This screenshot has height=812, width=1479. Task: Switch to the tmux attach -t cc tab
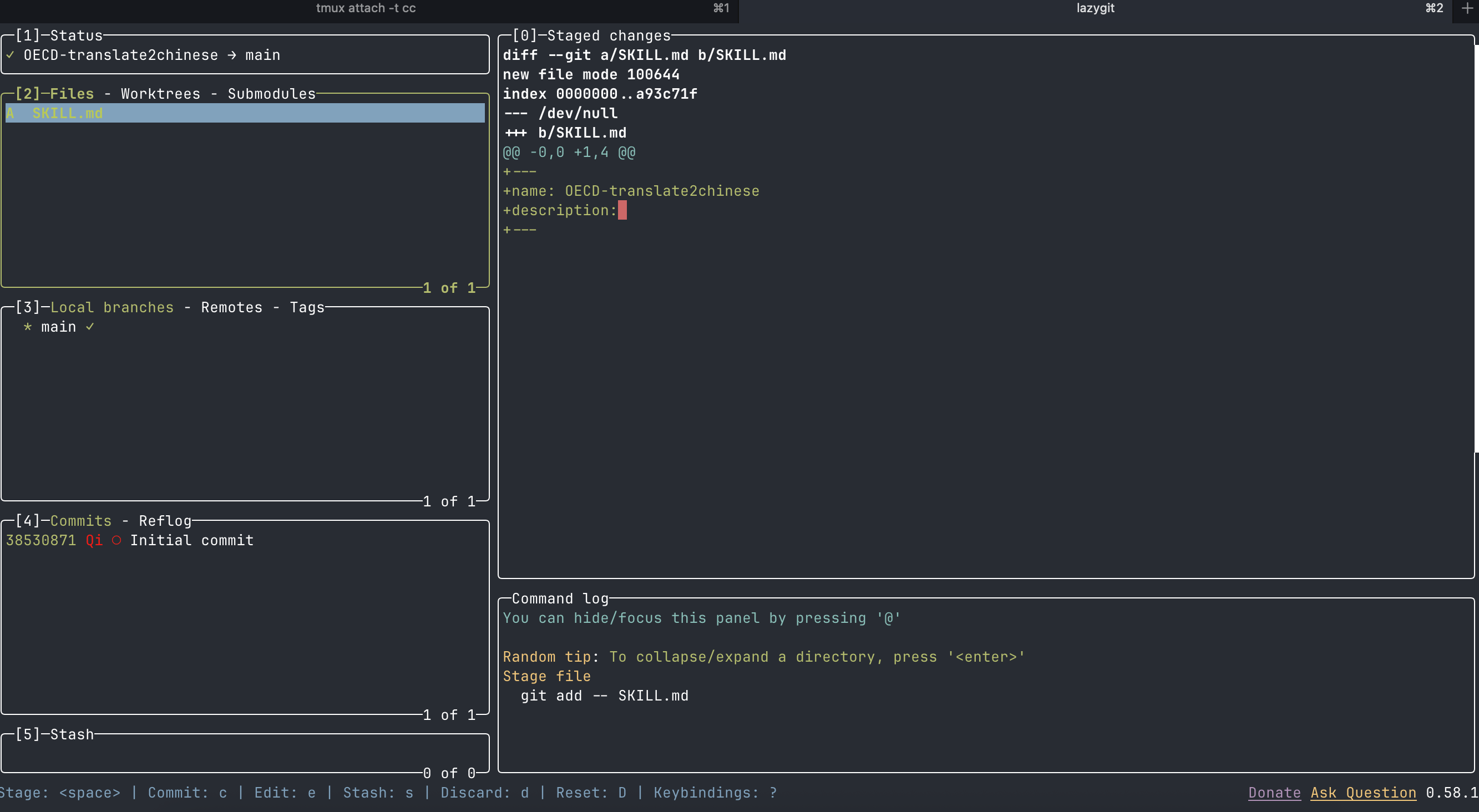(x=366, y=8)
